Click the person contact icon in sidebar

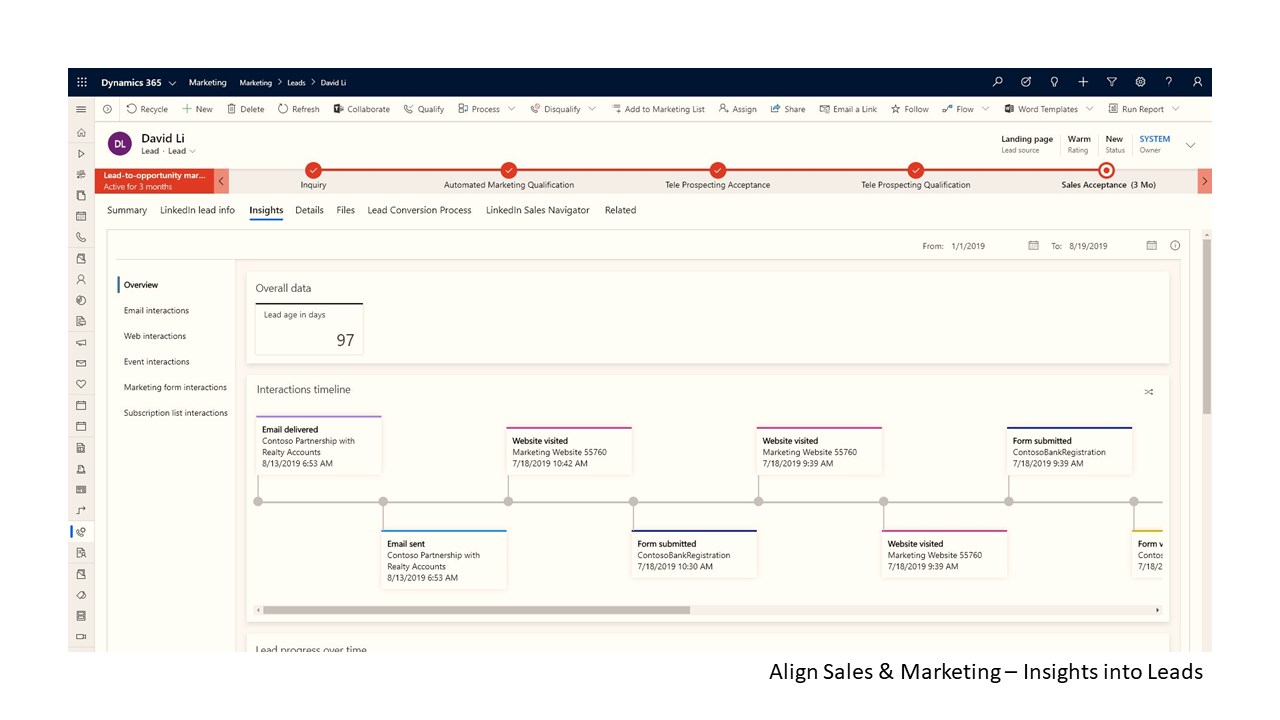tap(81, 279)
